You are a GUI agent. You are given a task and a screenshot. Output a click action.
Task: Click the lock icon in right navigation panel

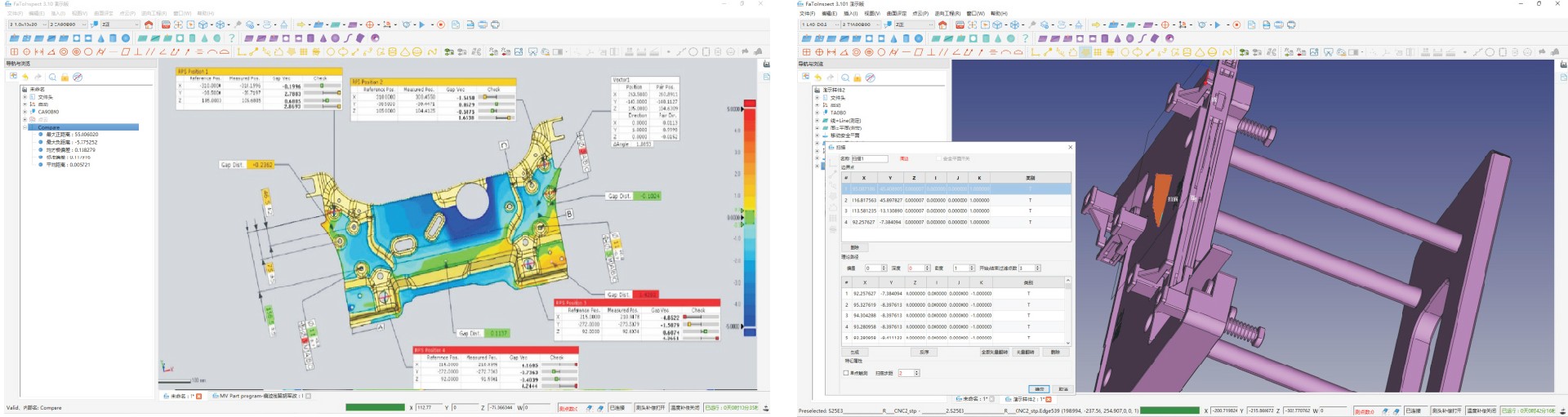[x=857, y=78]
